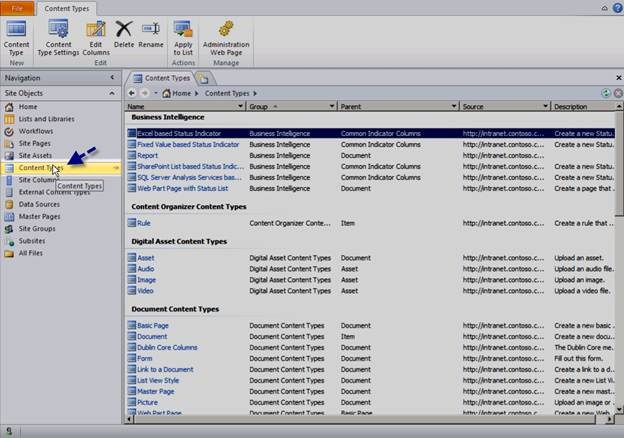Image resolution: width=624 pixels, height=438 pixels.
Task: Open the Report content type
Action: [147, 156]
